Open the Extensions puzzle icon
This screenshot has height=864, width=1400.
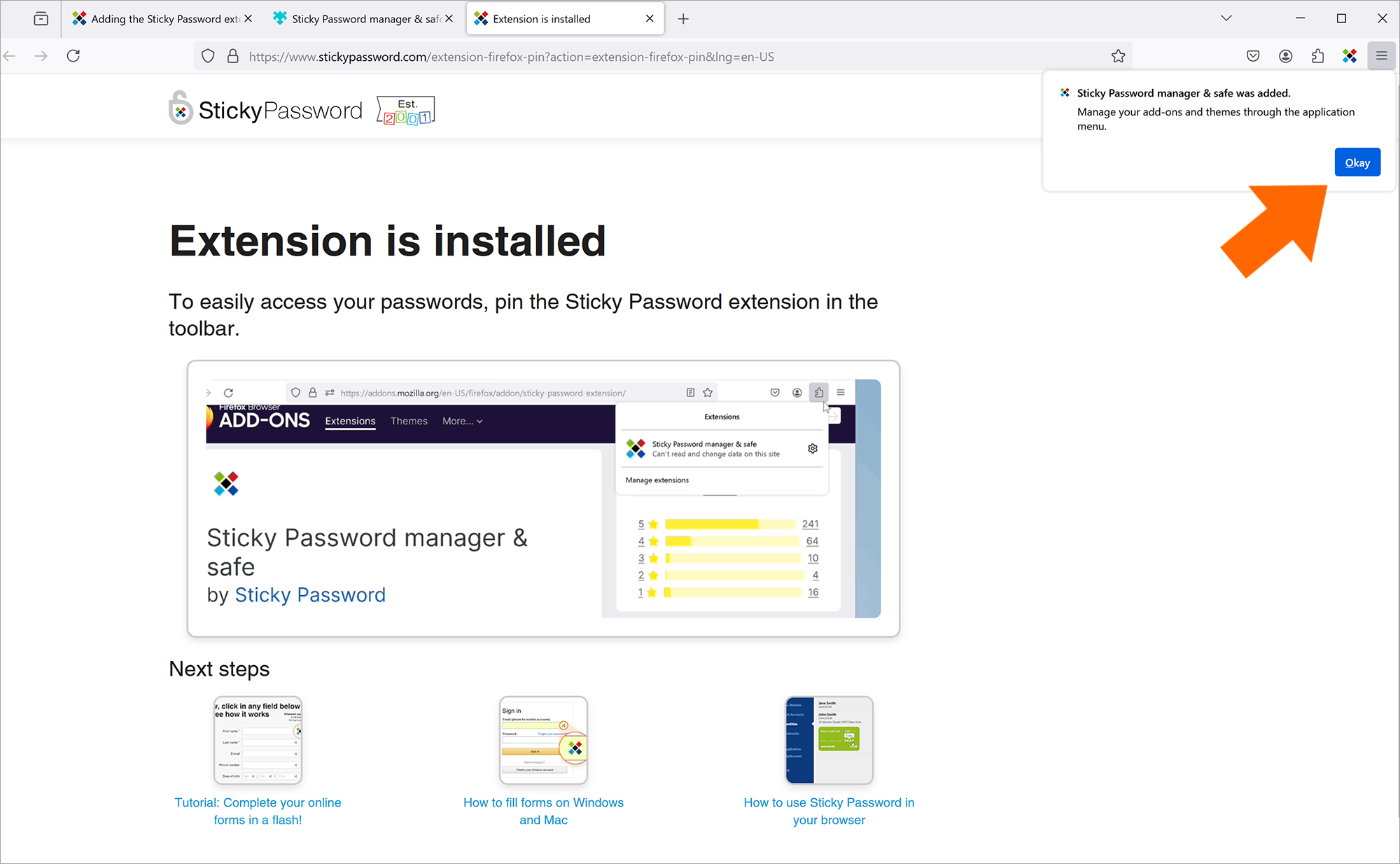click(x=1317, y=56)
